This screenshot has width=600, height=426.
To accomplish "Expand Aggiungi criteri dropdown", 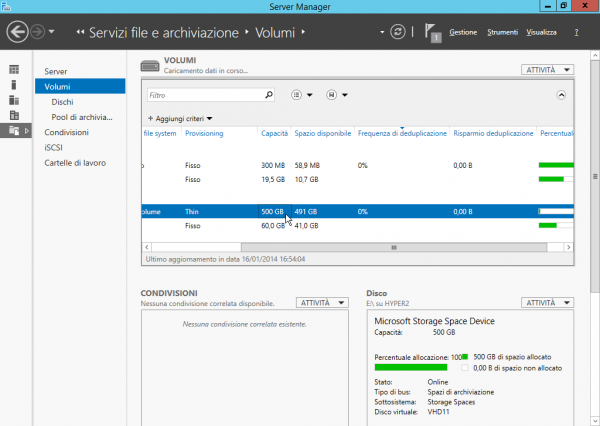I will pyautogui.click(x=180, y=119).
